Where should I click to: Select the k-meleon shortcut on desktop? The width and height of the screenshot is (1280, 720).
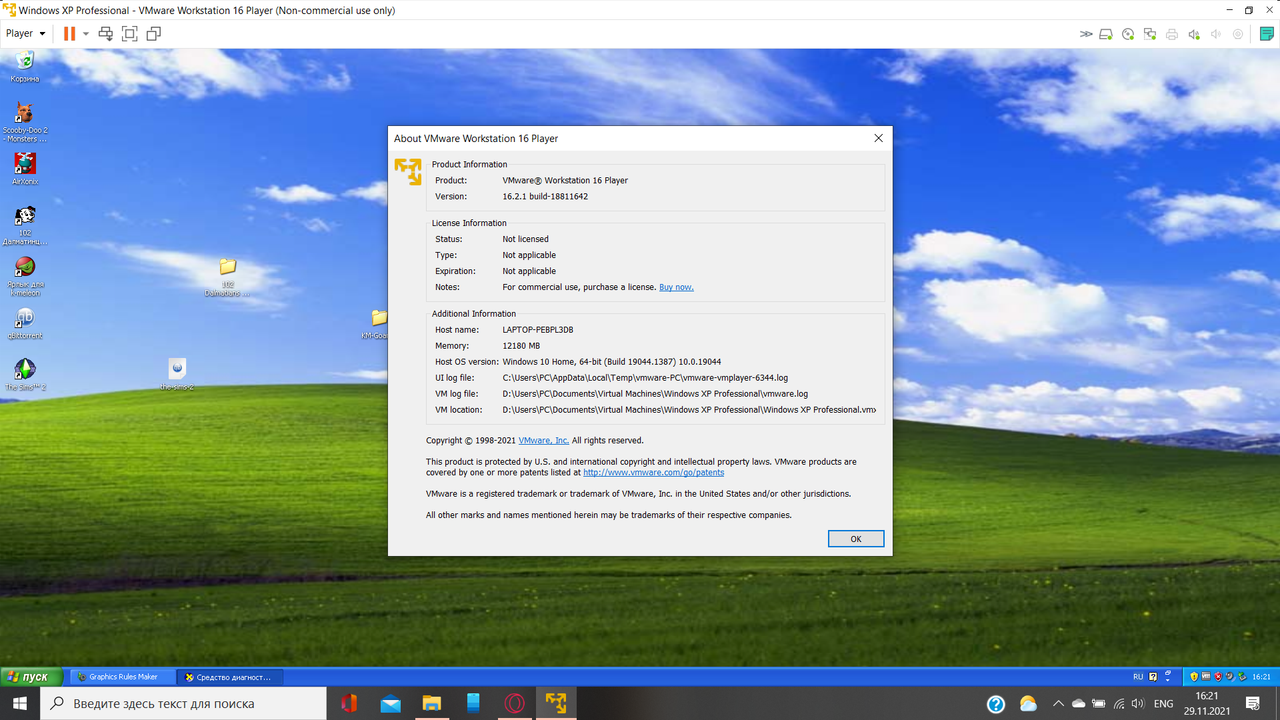click(25, 276)
